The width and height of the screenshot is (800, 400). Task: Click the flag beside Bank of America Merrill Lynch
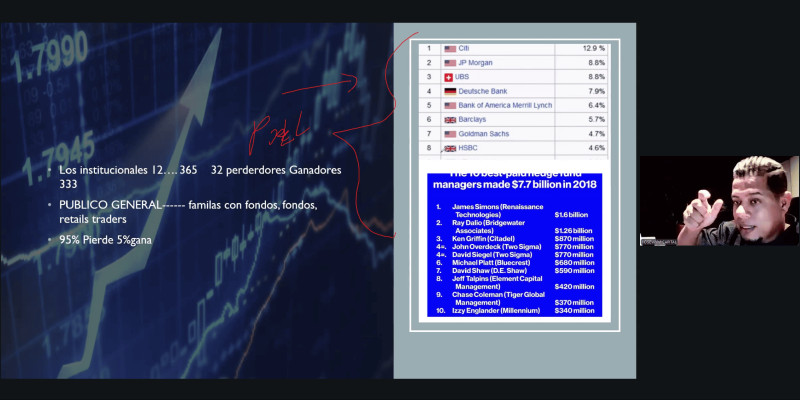(450, 105)
